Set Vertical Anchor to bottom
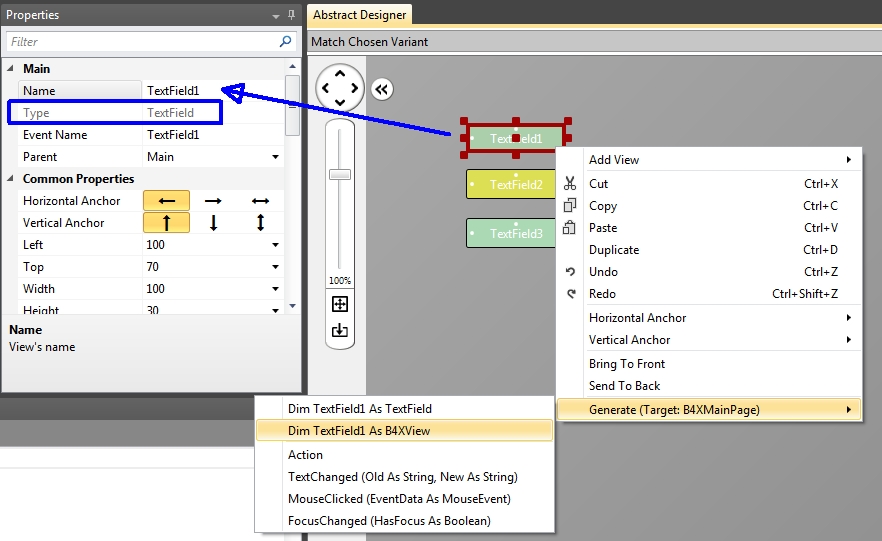The width and height of the screenshot is (882, 541). [213, 223]
